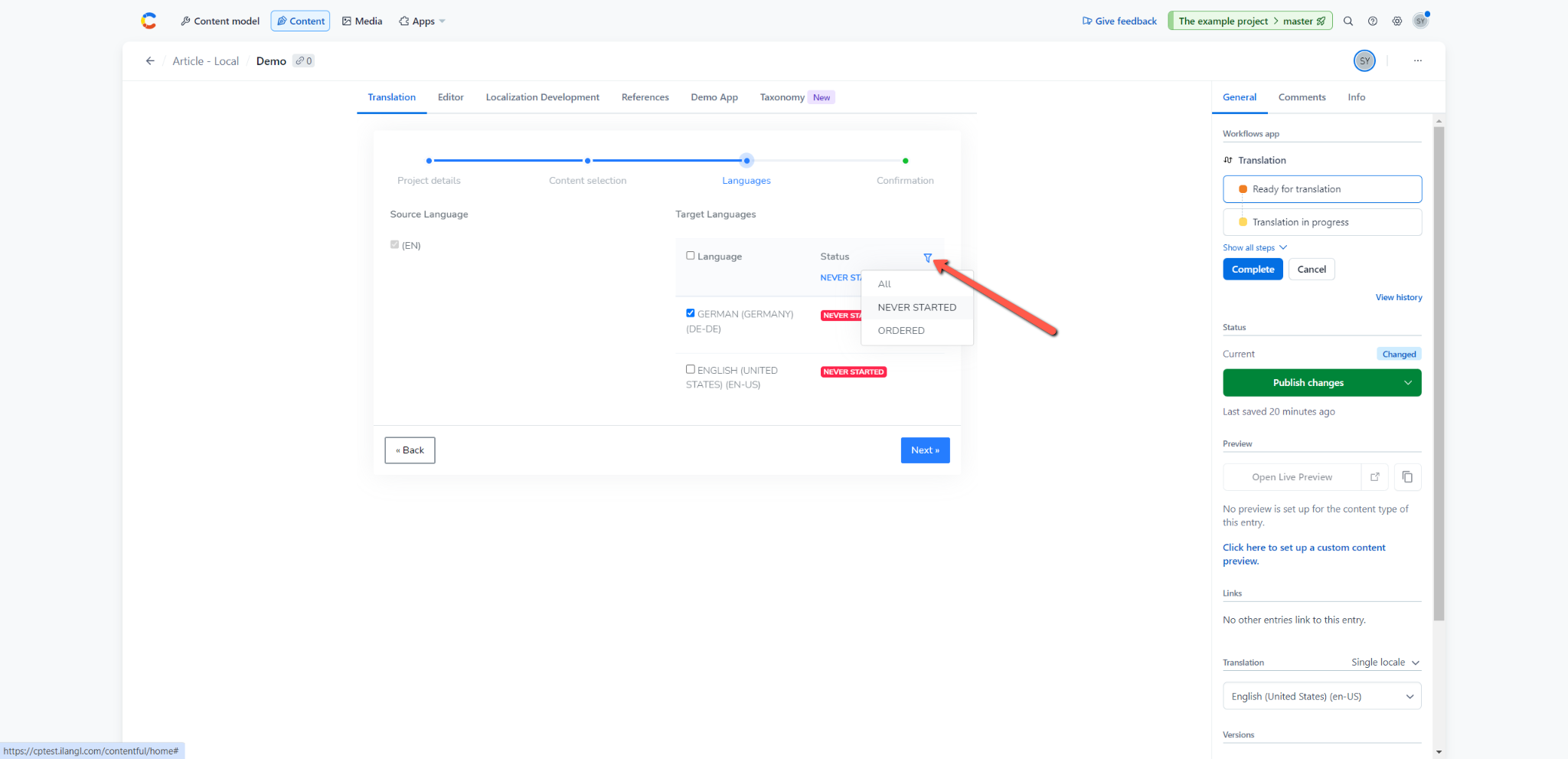1568x759 pixels.
Task: Toggle the Language select-all checkbox
Action: [691, 256]
